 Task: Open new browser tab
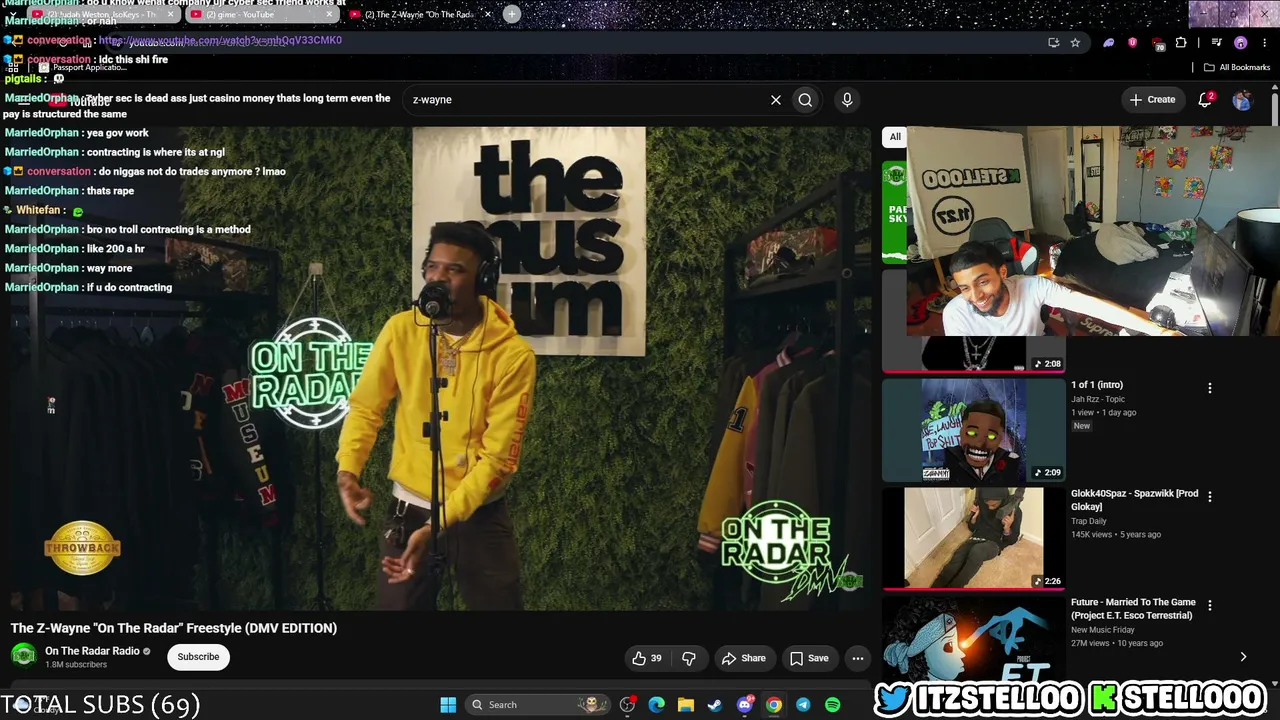coord(512,14)
